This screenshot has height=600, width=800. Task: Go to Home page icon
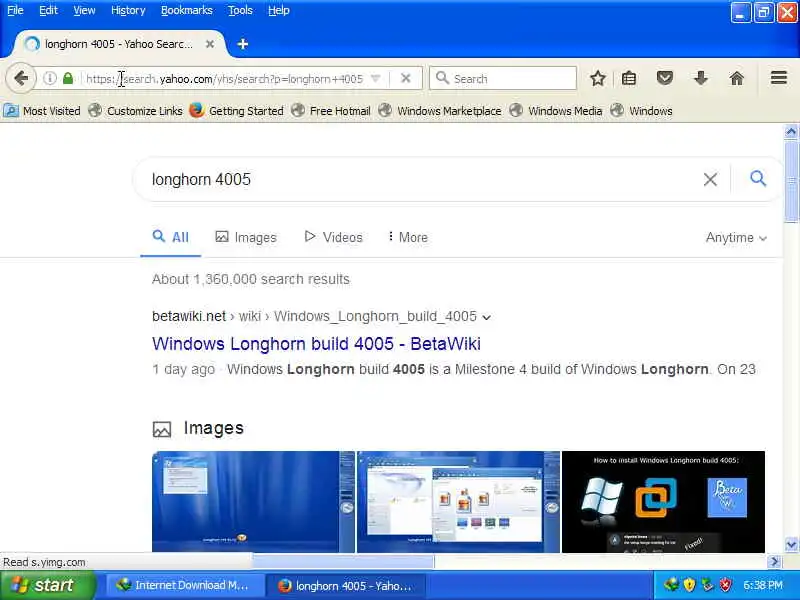coord(736,78)
